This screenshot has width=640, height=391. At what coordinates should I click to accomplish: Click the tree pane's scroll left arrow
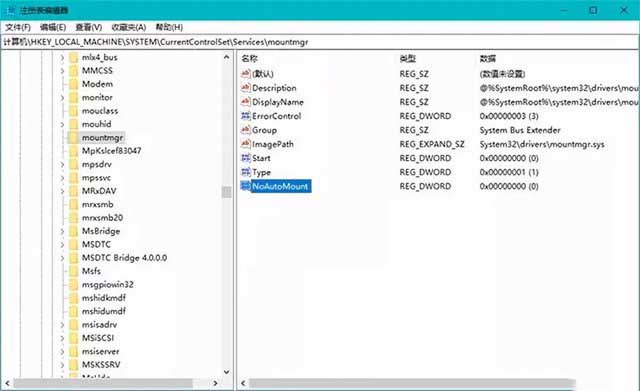point(7,383)
